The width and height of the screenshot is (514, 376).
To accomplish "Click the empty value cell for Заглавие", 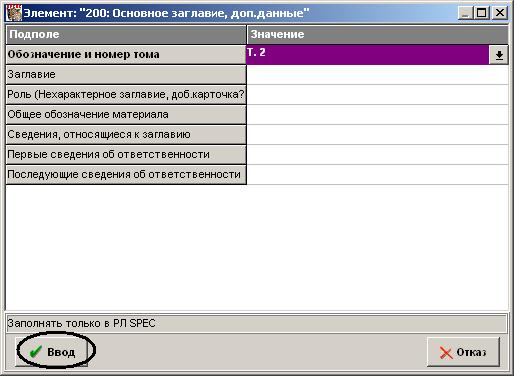I will [x=378, y=75].
